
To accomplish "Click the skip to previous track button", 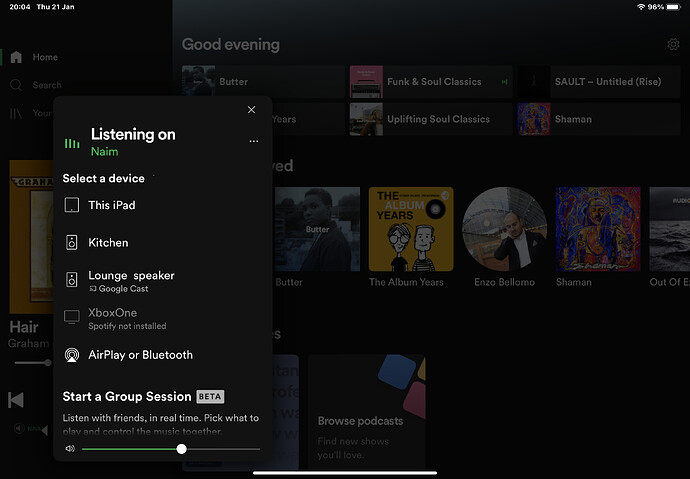I will [16, 400].
